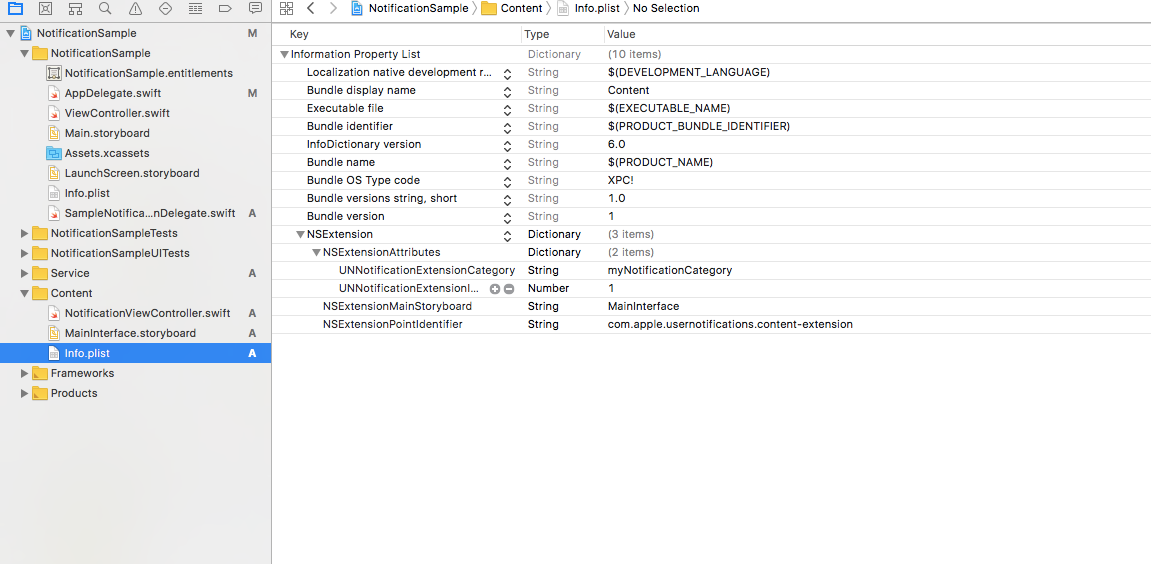
Task: Select the NSExtensionMainStoryboard key
Action: click(397, 306)
